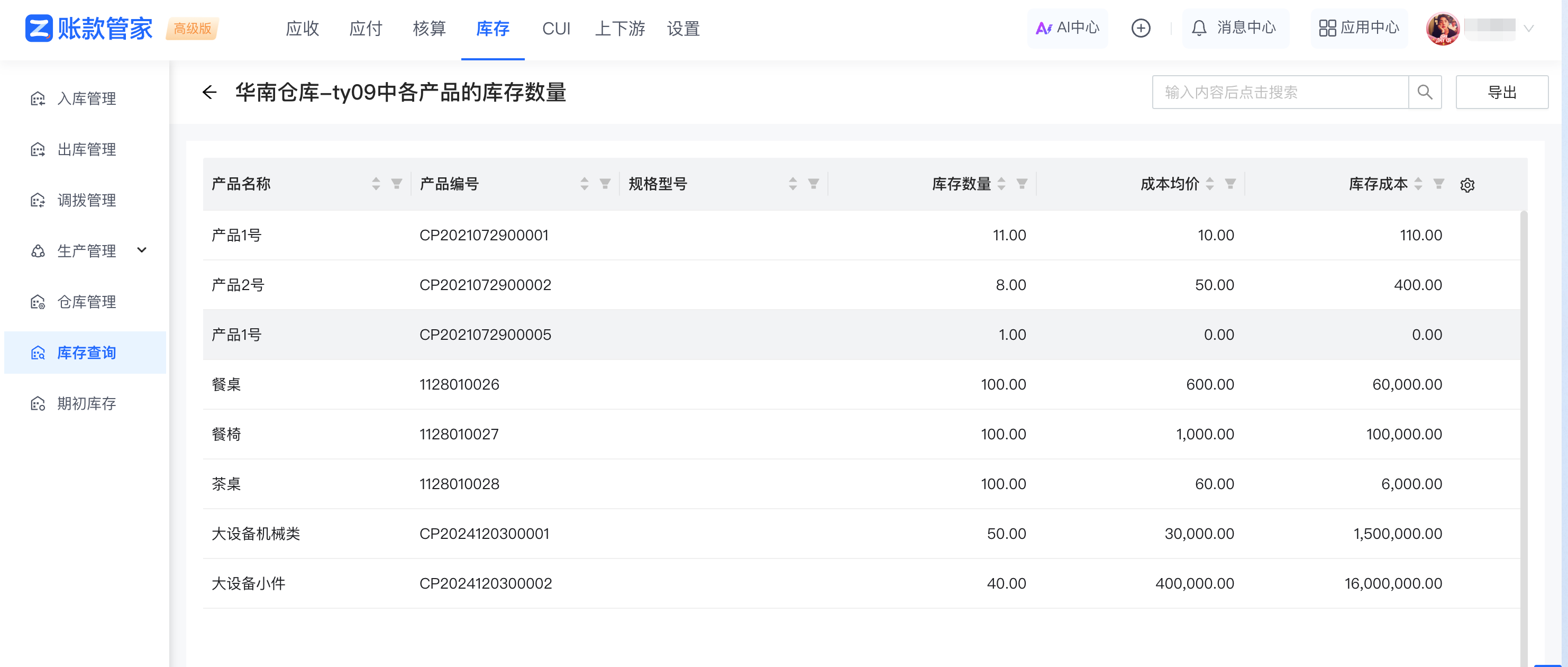Open filter dropdown on 规格型号 column
This screenshot has width=1568, height=667.
pyautogui.click(x=813, y=183)
